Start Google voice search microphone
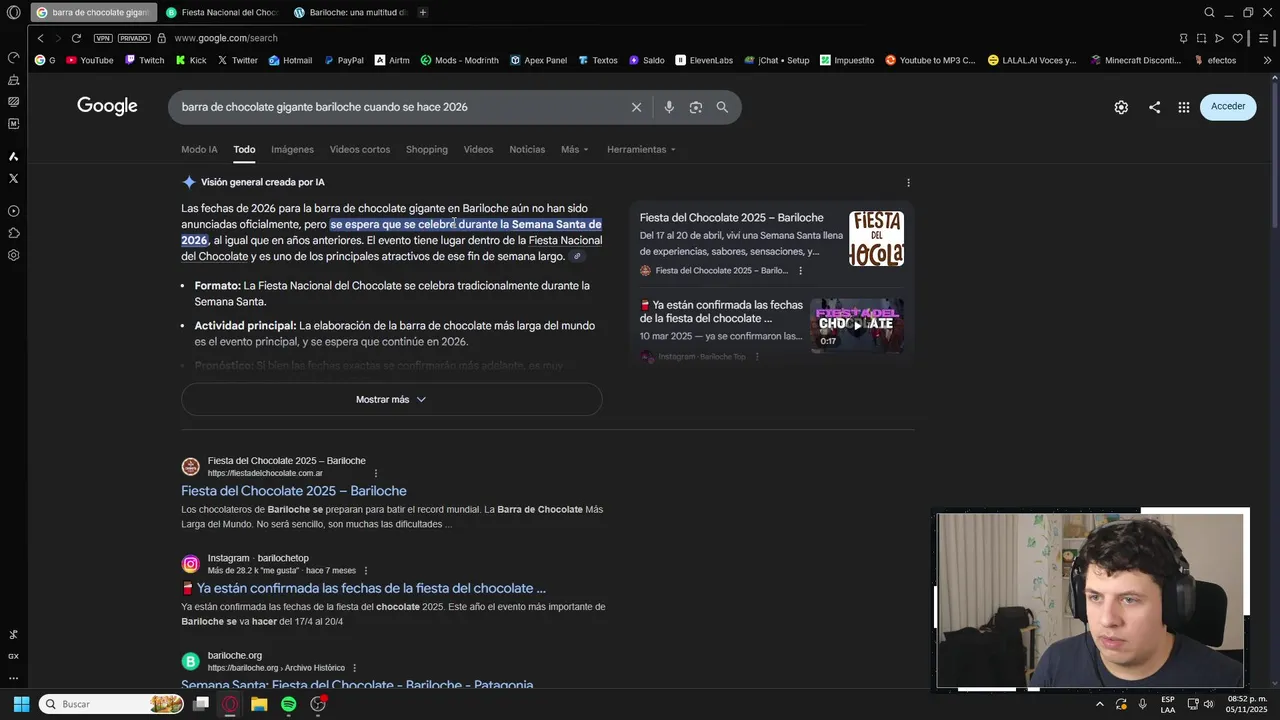Viewport: 1280px width, 720px height. tap(669, 107)
